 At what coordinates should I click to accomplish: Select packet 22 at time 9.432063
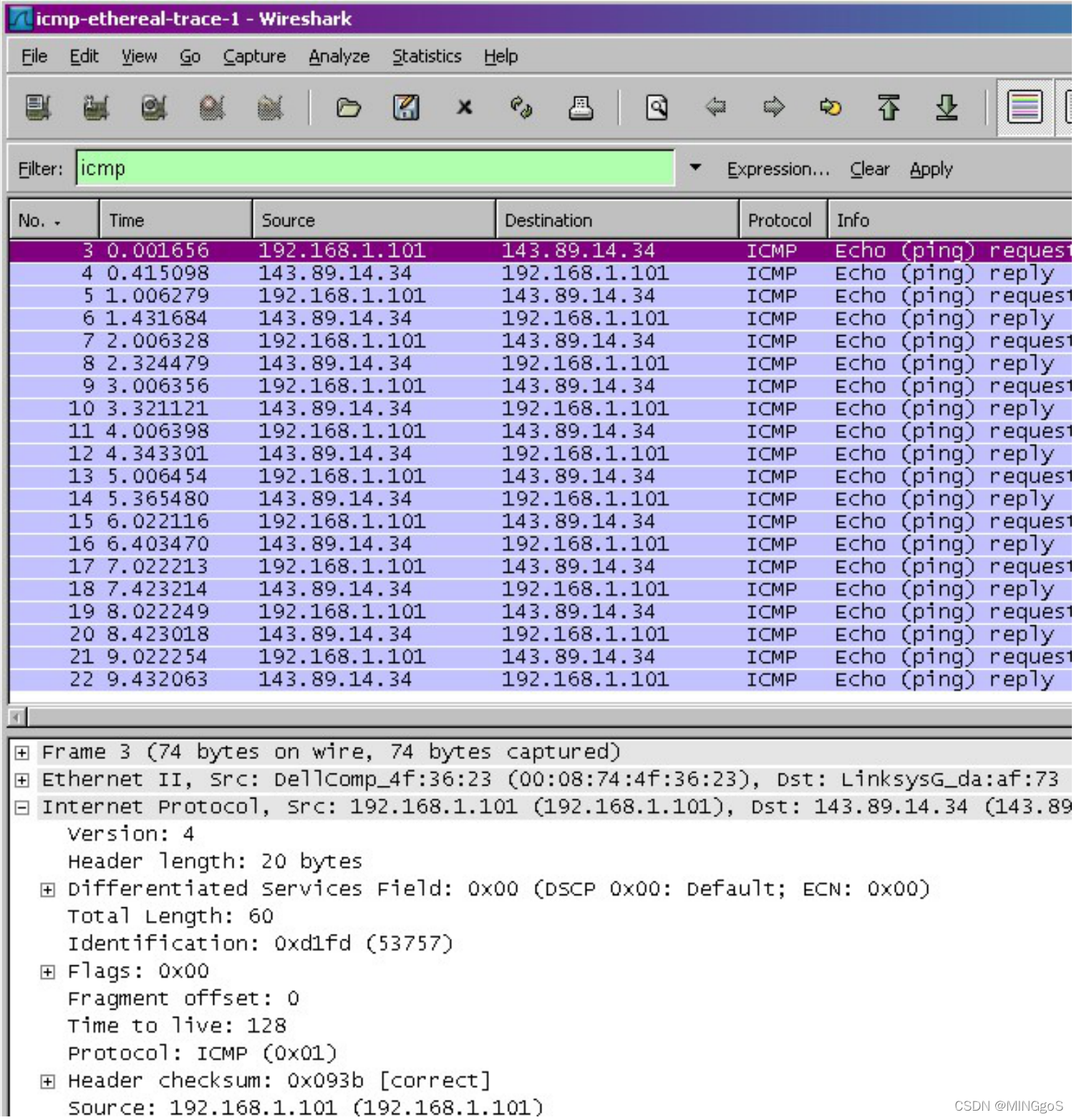point(541,680)
